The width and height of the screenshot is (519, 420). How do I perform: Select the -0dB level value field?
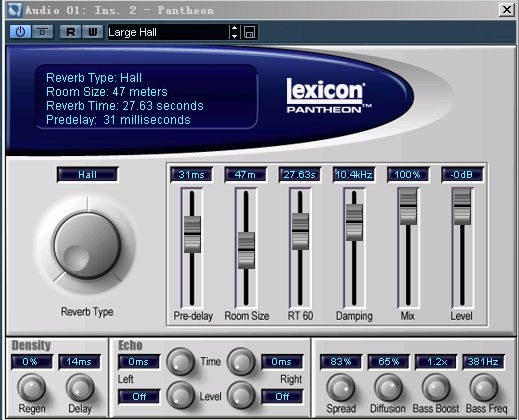click(462, 175)
